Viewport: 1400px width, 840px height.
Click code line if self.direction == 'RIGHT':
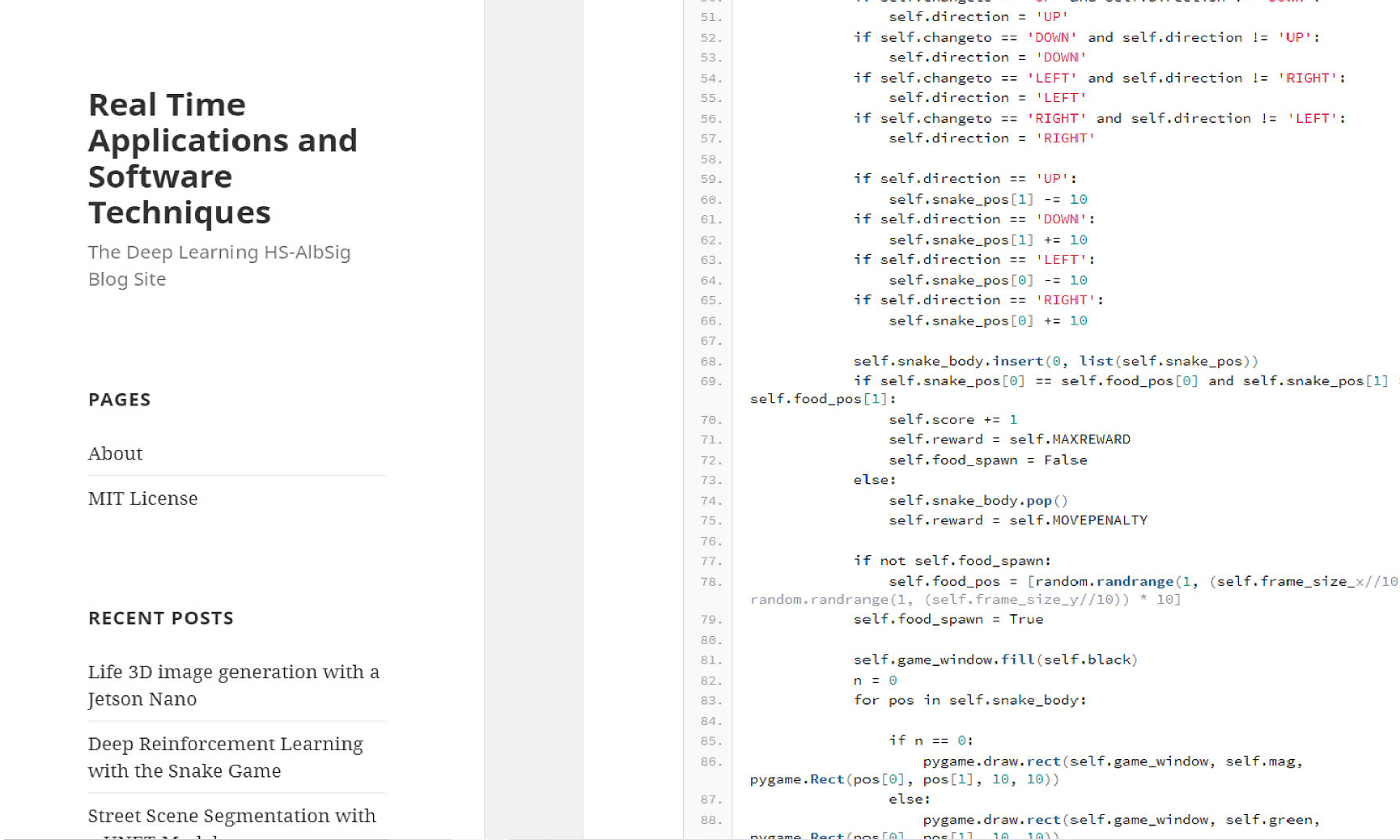coord(978,300)
